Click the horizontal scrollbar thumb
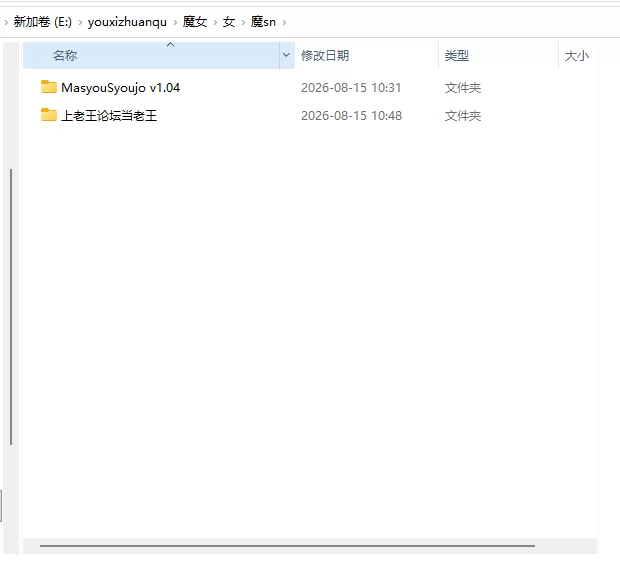Viewport: 620px width, 563px height. pyautogui.click(x=287, y=546)
